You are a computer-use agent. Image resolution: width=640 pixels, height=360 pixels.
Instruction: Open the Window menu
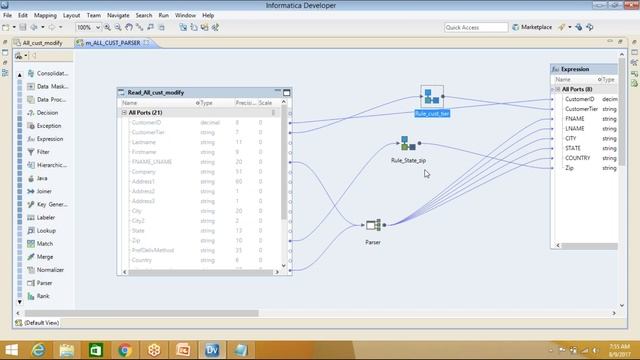click(185, 15)
